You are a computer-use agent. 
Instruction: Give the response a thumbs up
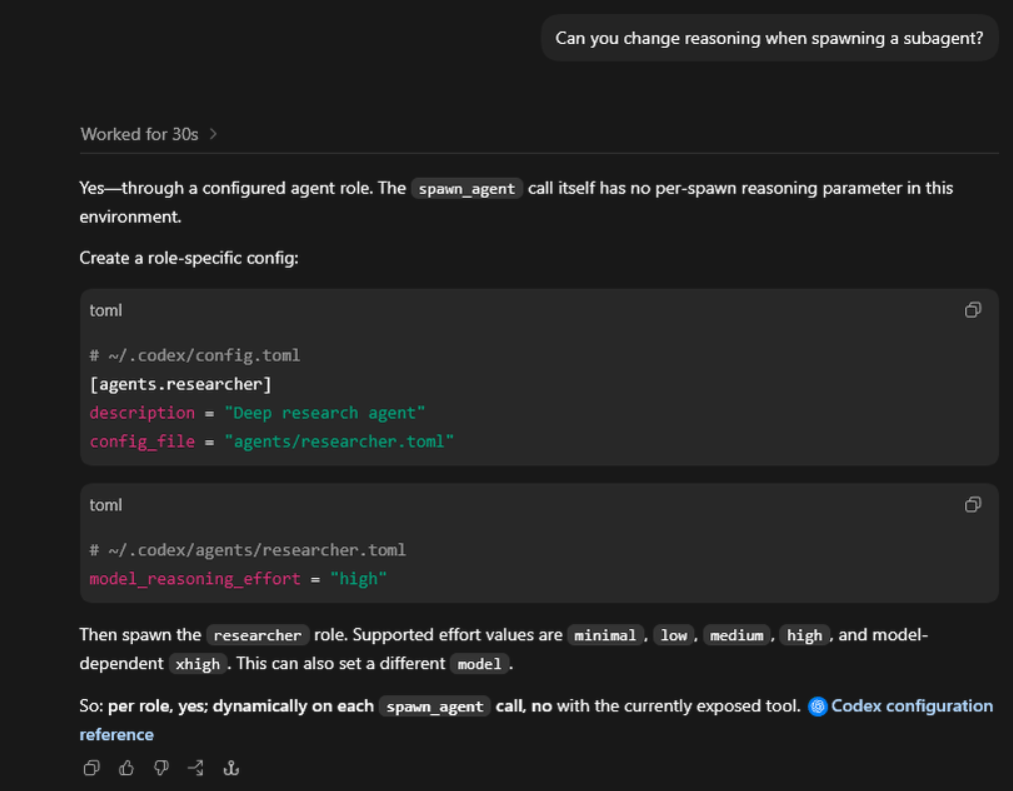(127, 768)
